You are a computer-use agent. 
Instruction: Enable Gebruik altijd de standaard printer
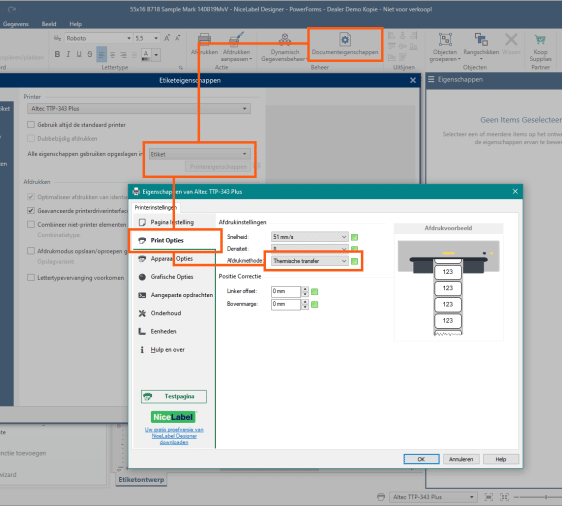tap(31, 125)
